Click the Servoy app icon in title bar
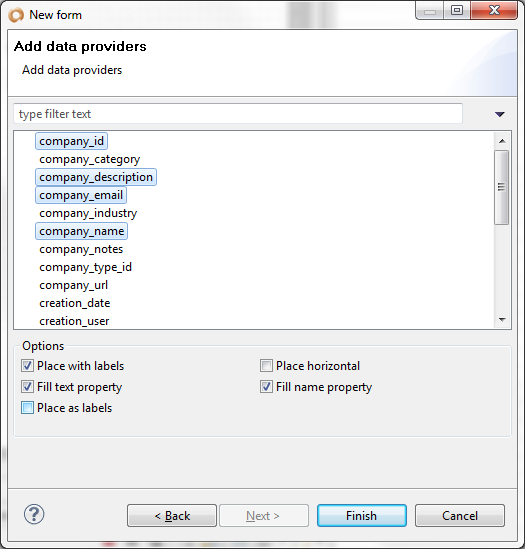The height and width of the screenshot is (549, 525). point(16,15)
